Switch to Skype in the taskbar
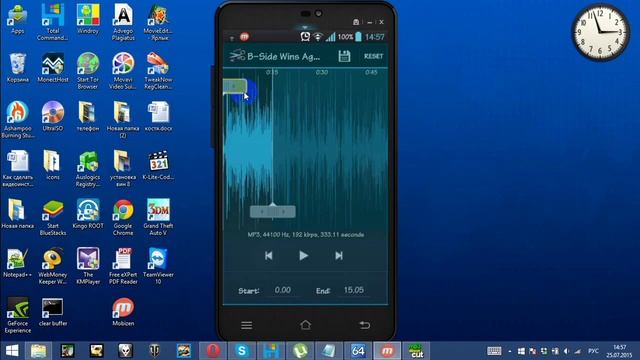Image resolution: width=640 pixels, height=360 pixels. (242, 351)
